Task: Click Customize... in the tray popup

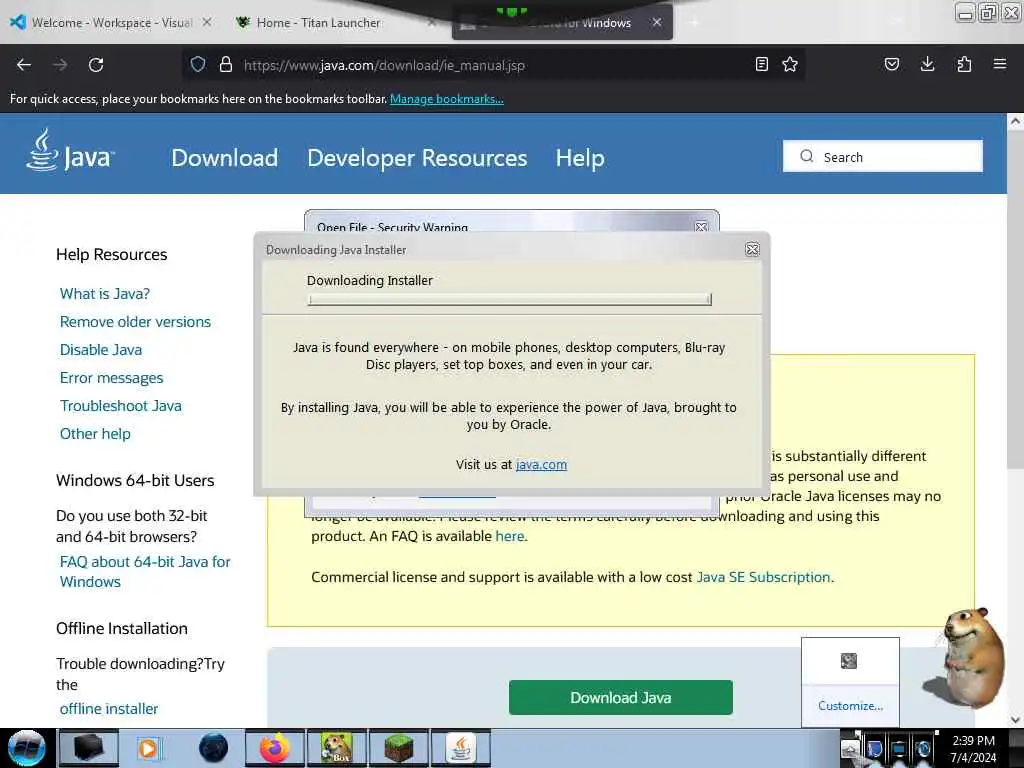Action: point(850,706)
